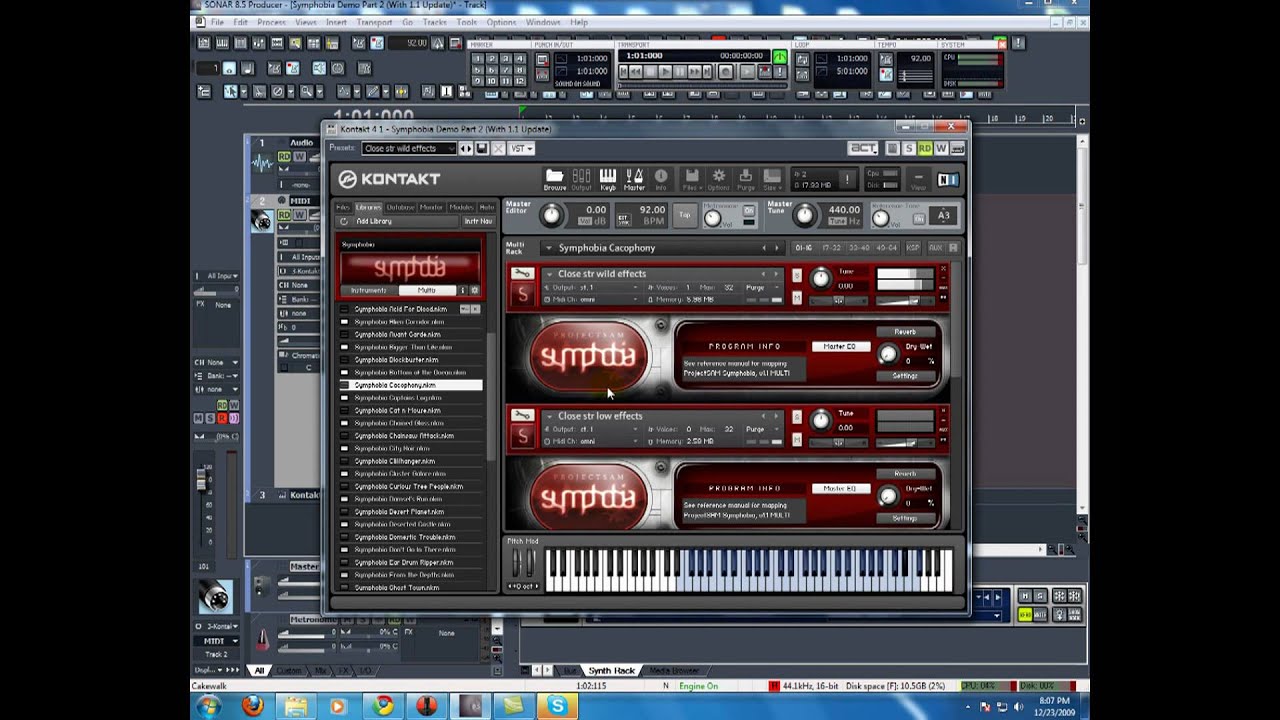The width and height of the screenshot is (1280, 720).
Task: Click the SONAR transport Stop button
Action: pyautogui.click(x=650, y=72)
